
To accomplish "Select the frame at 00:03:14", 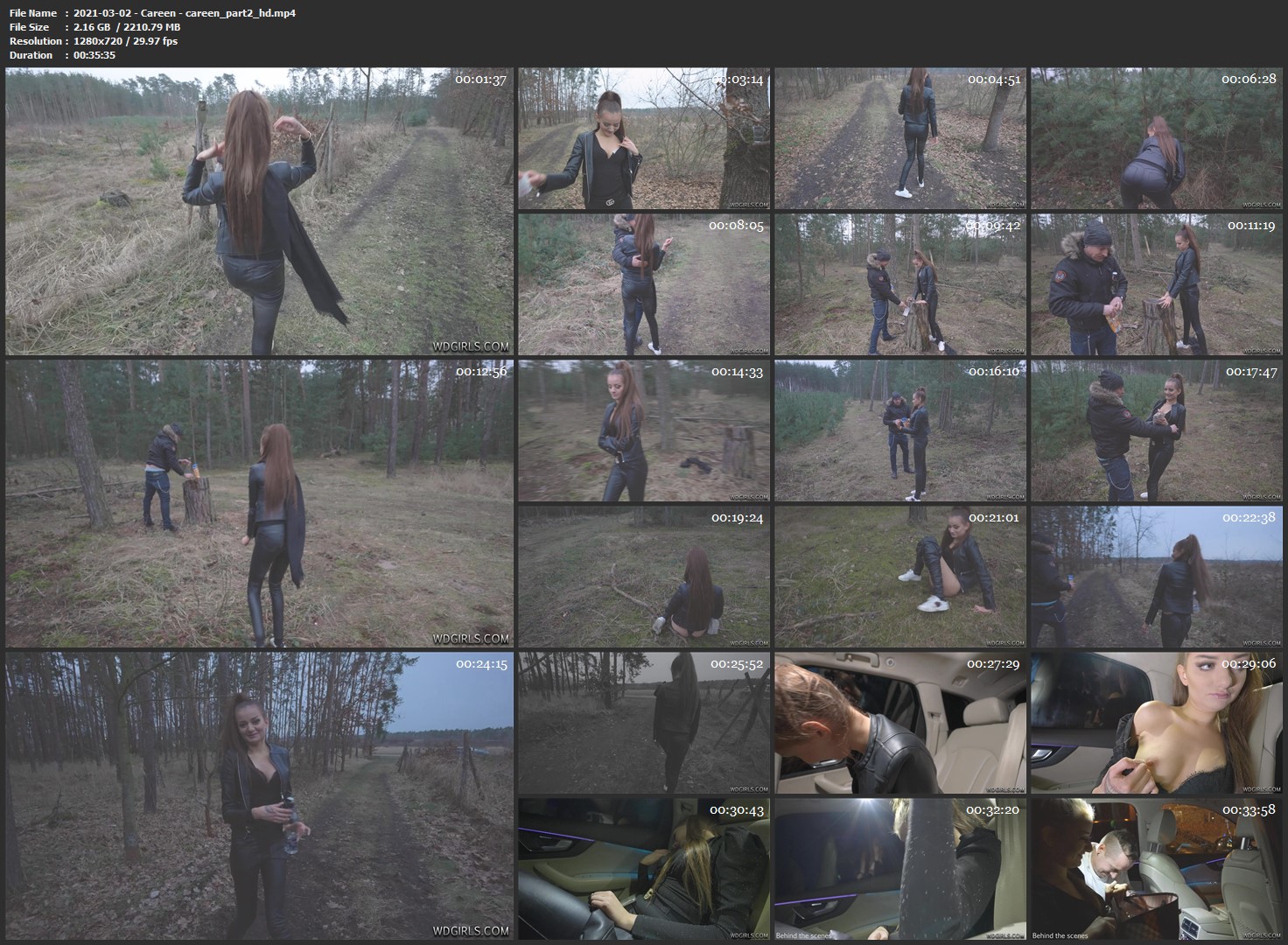I will pyautogui.click(x=644, y=138).
